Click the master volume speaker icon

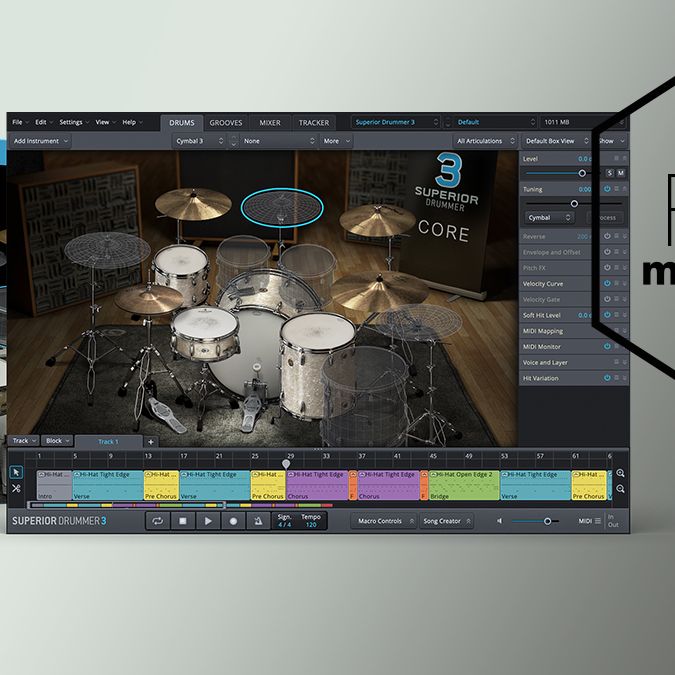click(499, 521)
